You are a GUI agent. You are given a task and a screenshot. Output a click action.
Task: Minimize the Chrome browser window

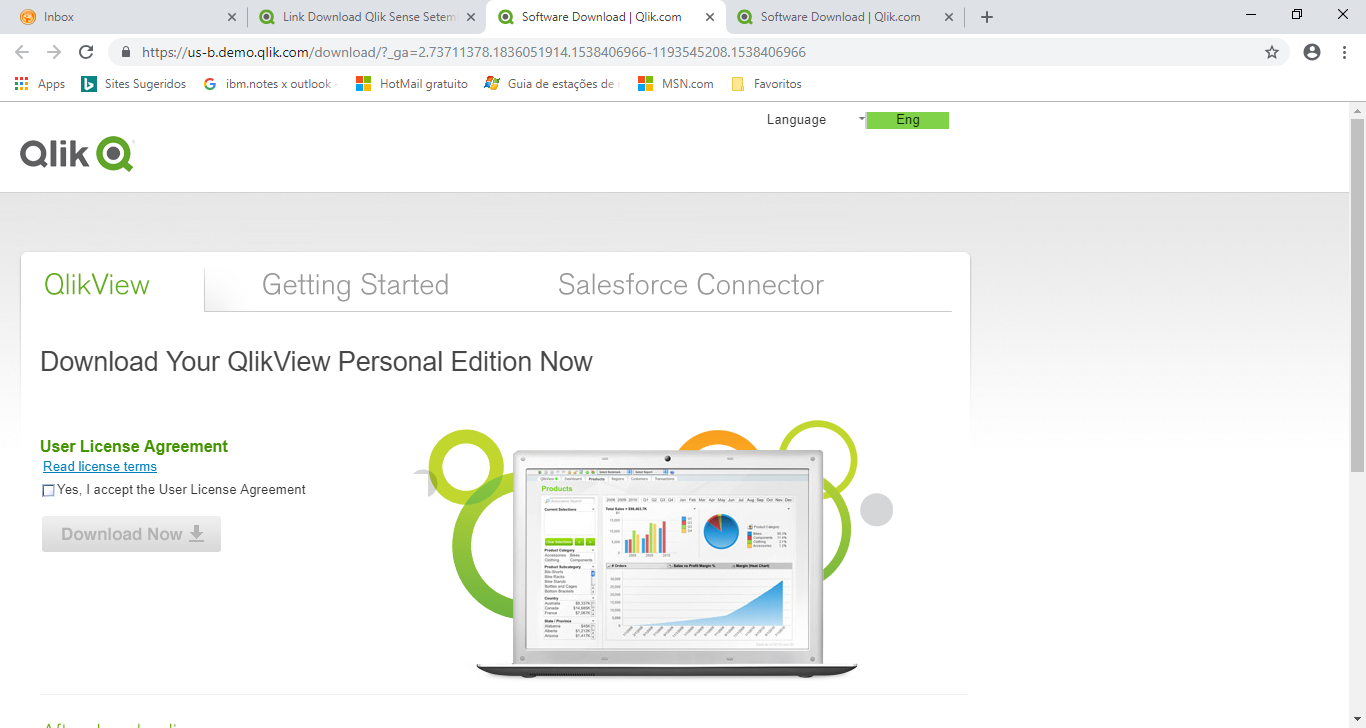[1250, 14]
